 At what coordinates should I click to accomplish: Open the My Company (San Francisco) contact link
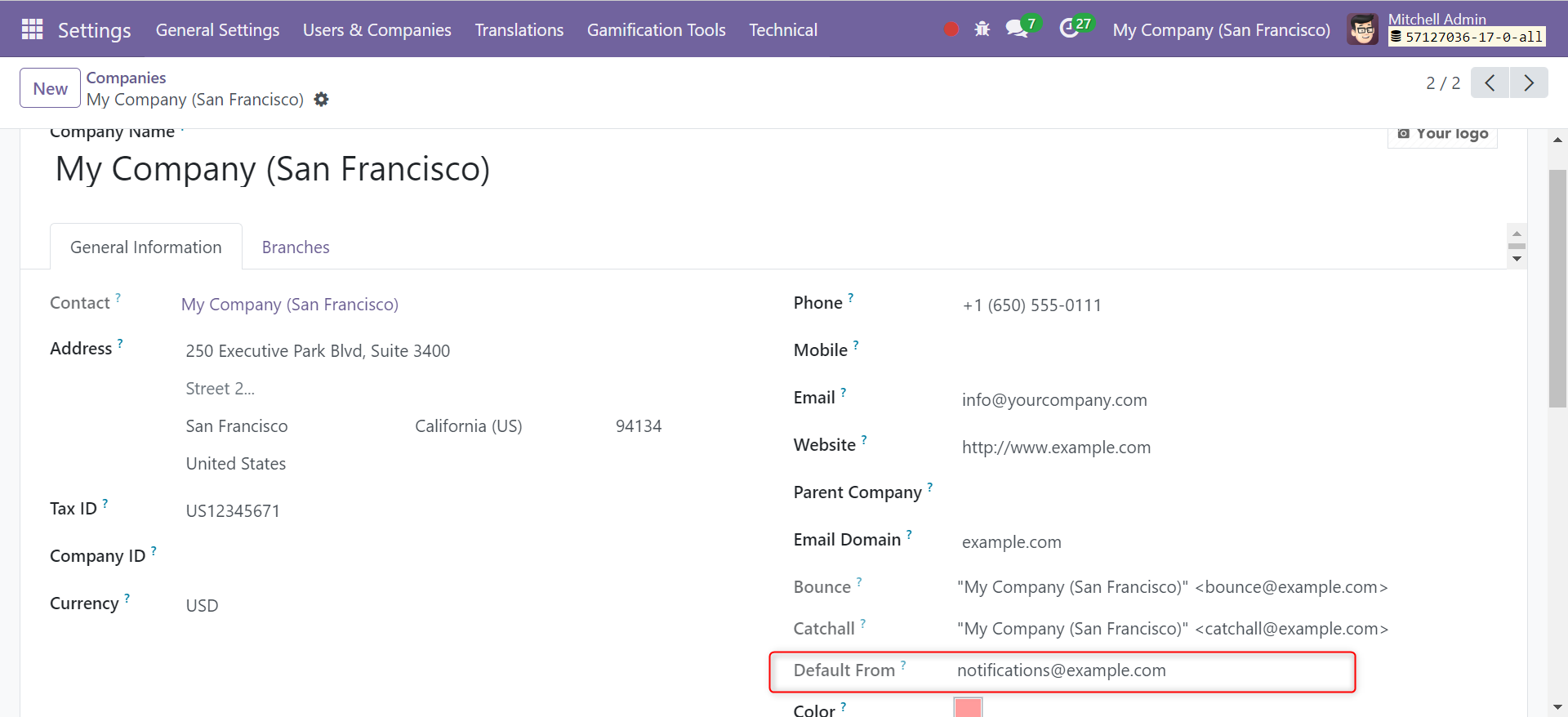pyautogui.click(x=290, y=305)
